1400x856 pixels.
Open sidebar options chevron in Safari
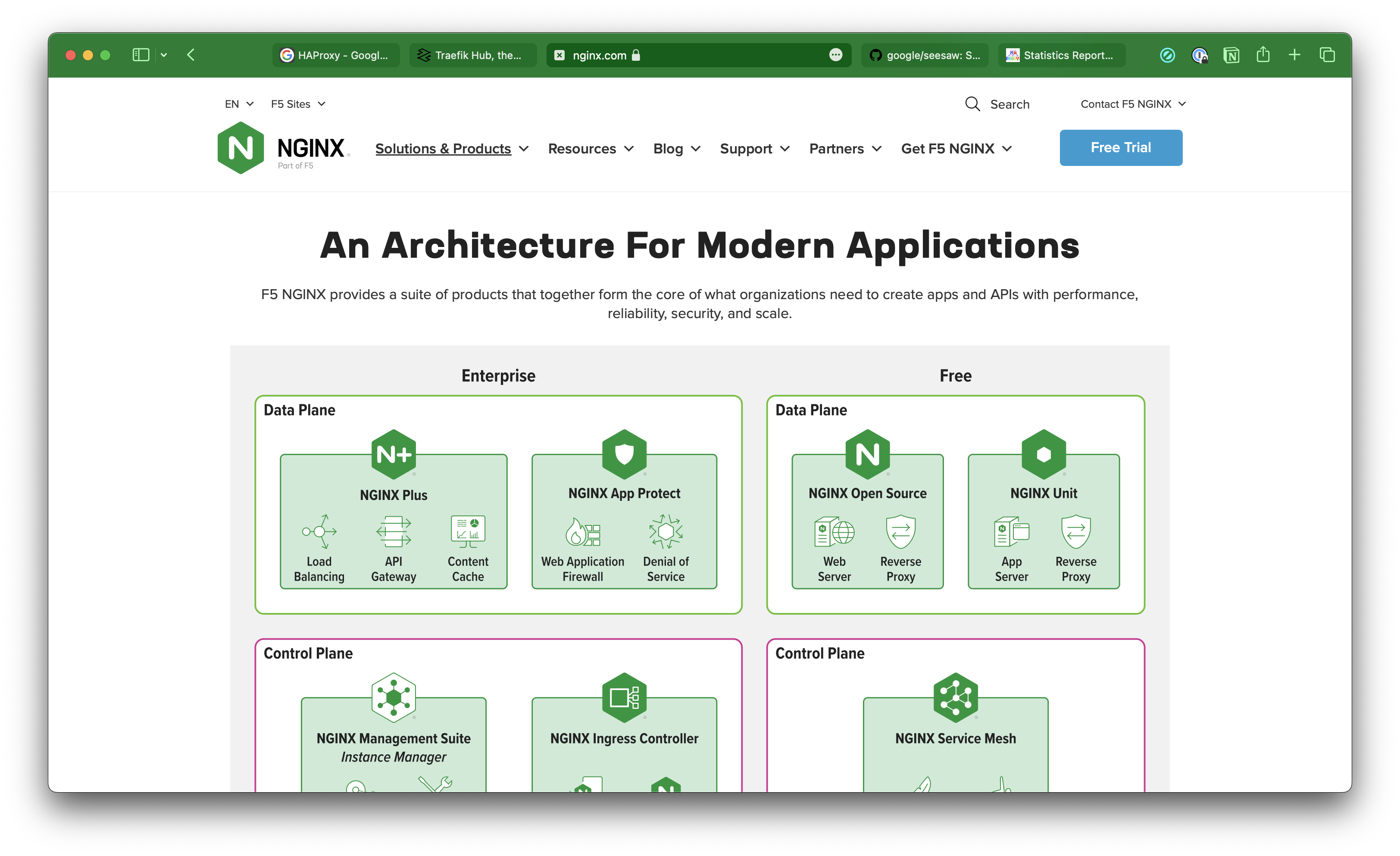point(164,55)
